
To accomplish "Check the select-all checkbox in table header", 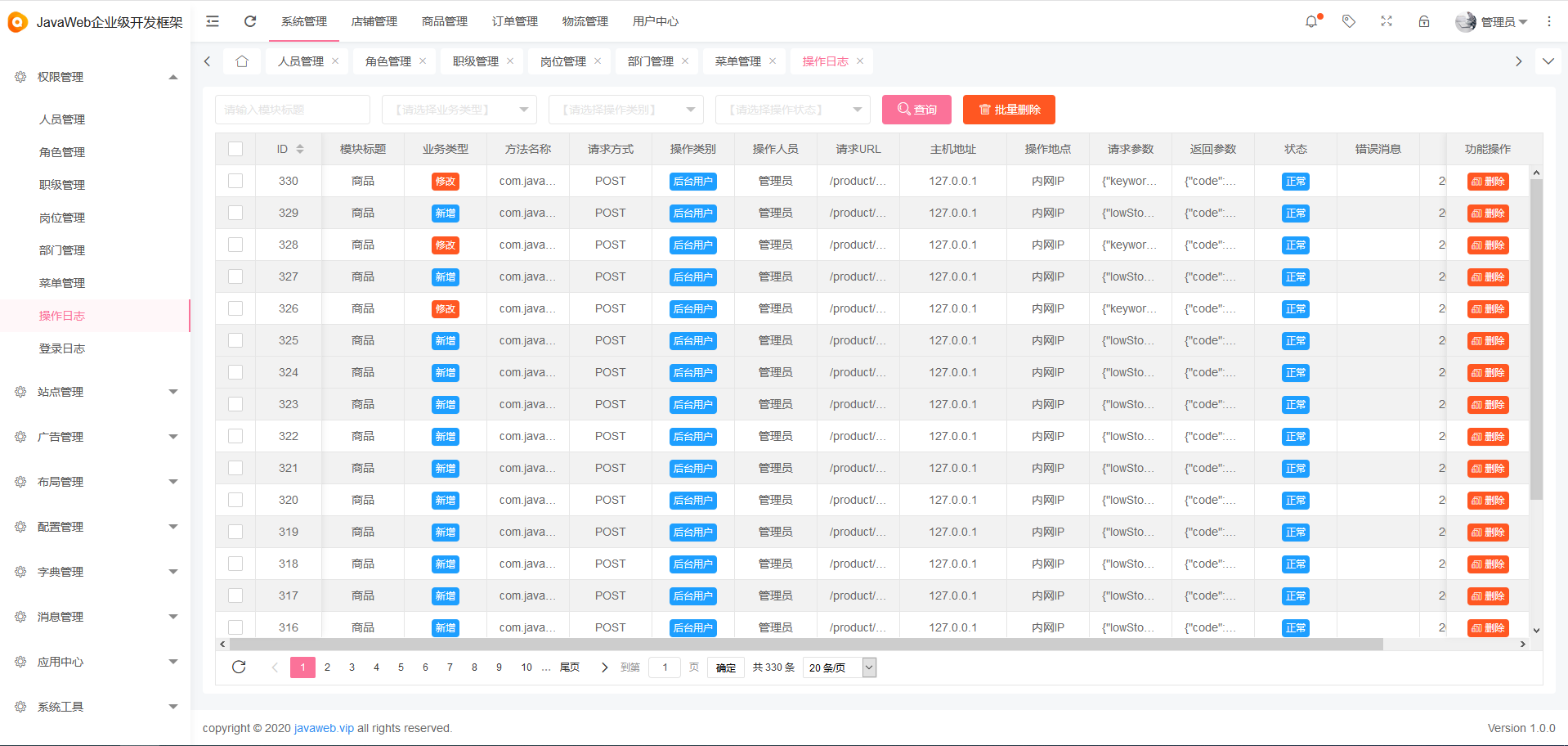I will pyautogui.click(x=235, y=149).
